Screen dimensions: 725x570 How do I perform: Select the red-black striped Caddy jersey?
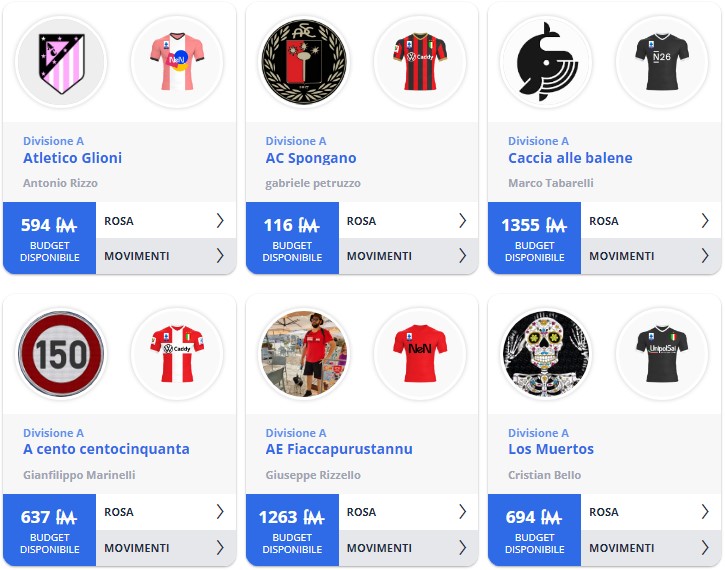(x=420, y=62)
